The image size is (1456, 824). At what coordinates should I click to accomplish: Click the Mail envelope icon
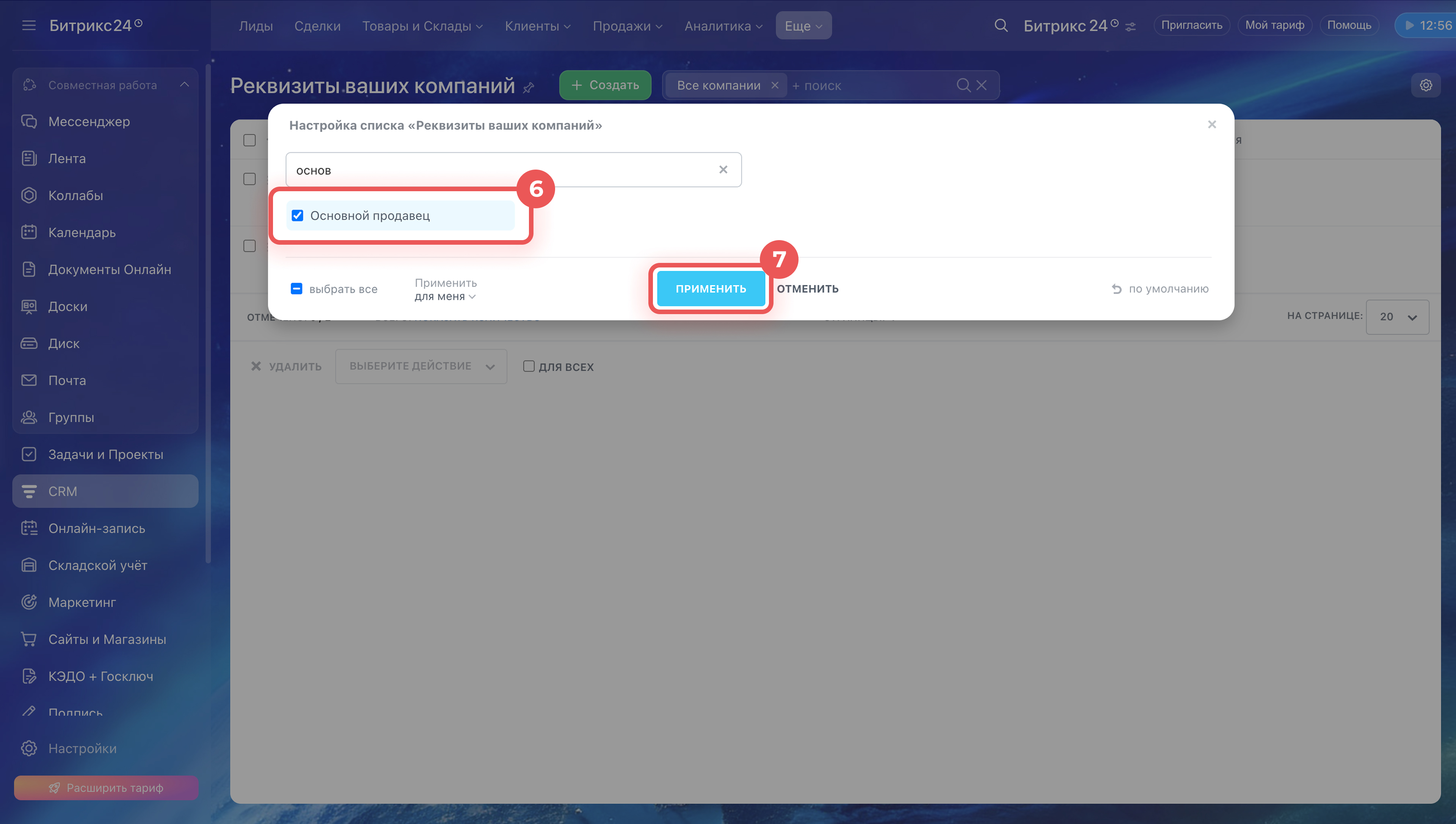pyautogui.click(x=29, y=380)
